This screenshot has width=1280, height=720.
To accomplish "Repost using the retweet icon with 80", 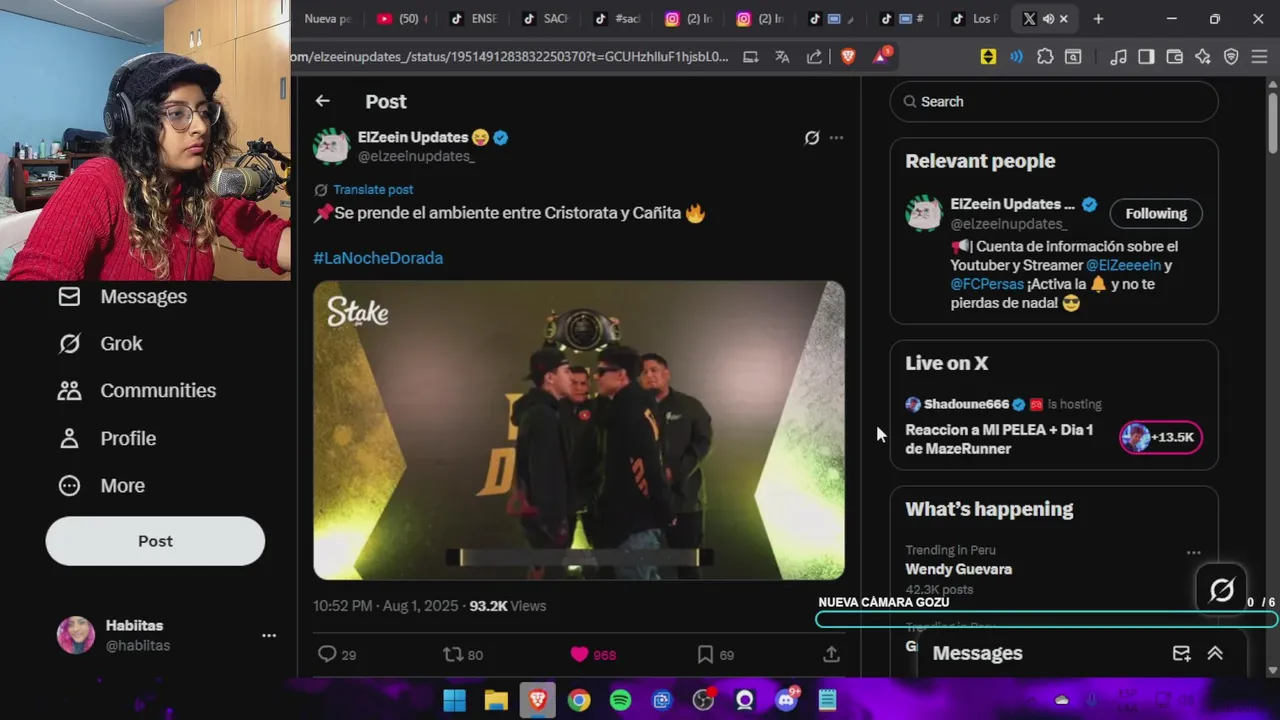I will point(453,654).
